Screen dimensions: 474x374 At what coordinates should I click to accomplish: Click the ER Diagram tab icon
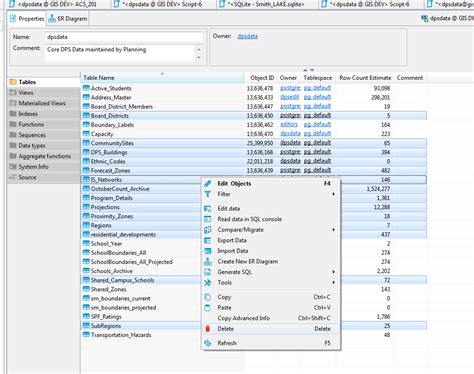coord(52,19)
